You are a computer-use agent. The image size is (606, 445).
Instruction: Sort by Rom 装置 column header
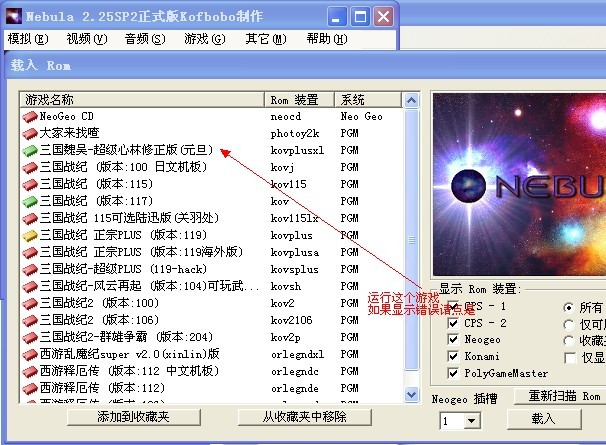tap(299, 100)
